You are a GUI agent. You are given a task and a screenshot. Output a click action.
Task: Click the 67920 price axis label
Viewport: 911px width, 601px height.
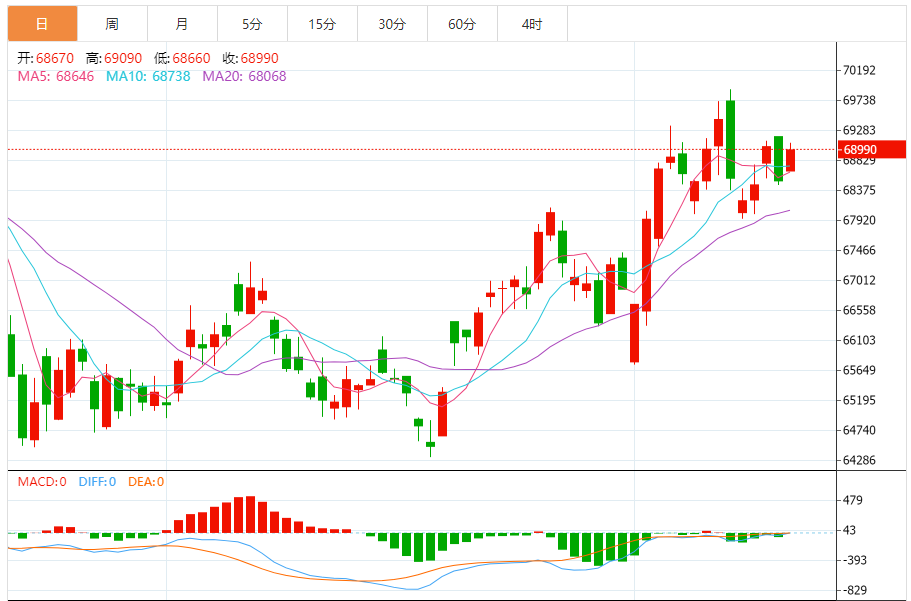click(859, 220)
